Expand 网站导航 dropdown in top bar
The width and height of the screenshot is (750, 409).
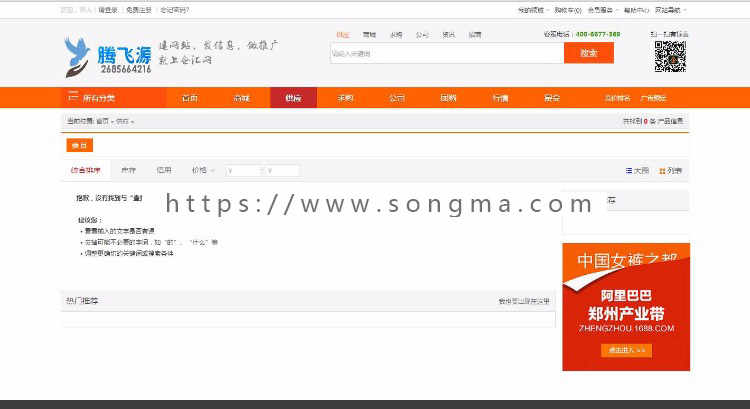[671, 10]
